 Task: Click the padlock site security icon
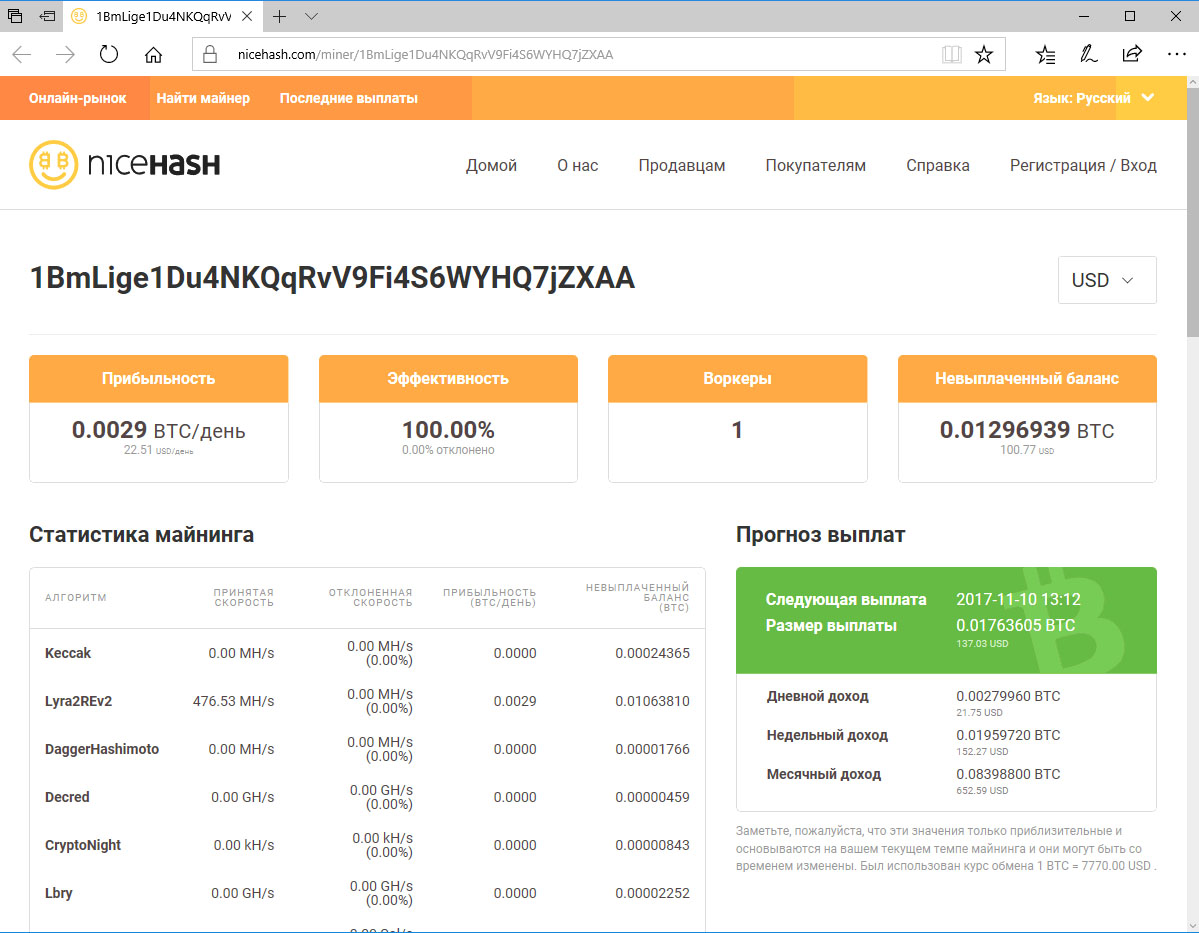[x=210, y=54]
